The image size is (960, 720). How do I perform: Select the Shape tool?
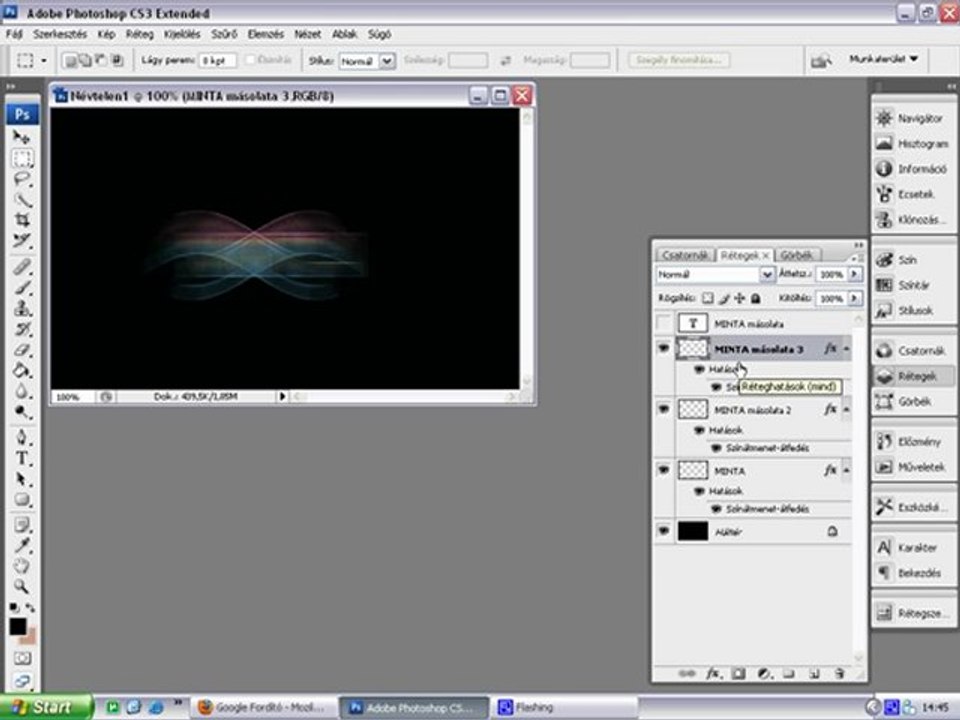coord(22,500)
